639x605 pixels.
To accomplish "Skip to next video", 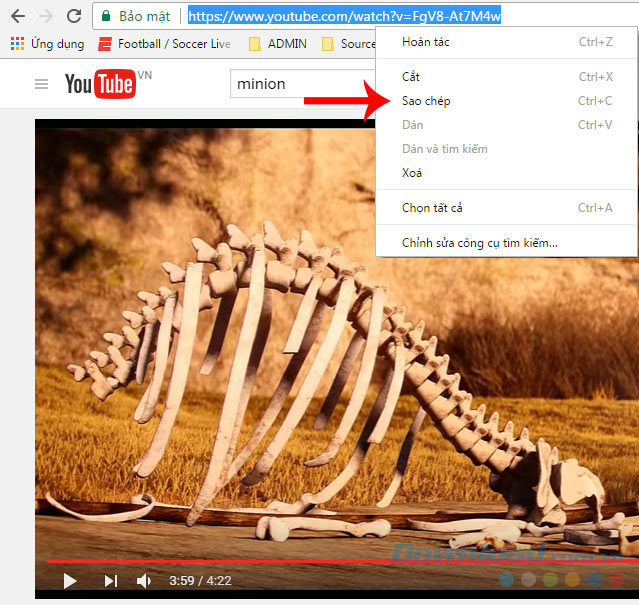I will click(111, 580).
